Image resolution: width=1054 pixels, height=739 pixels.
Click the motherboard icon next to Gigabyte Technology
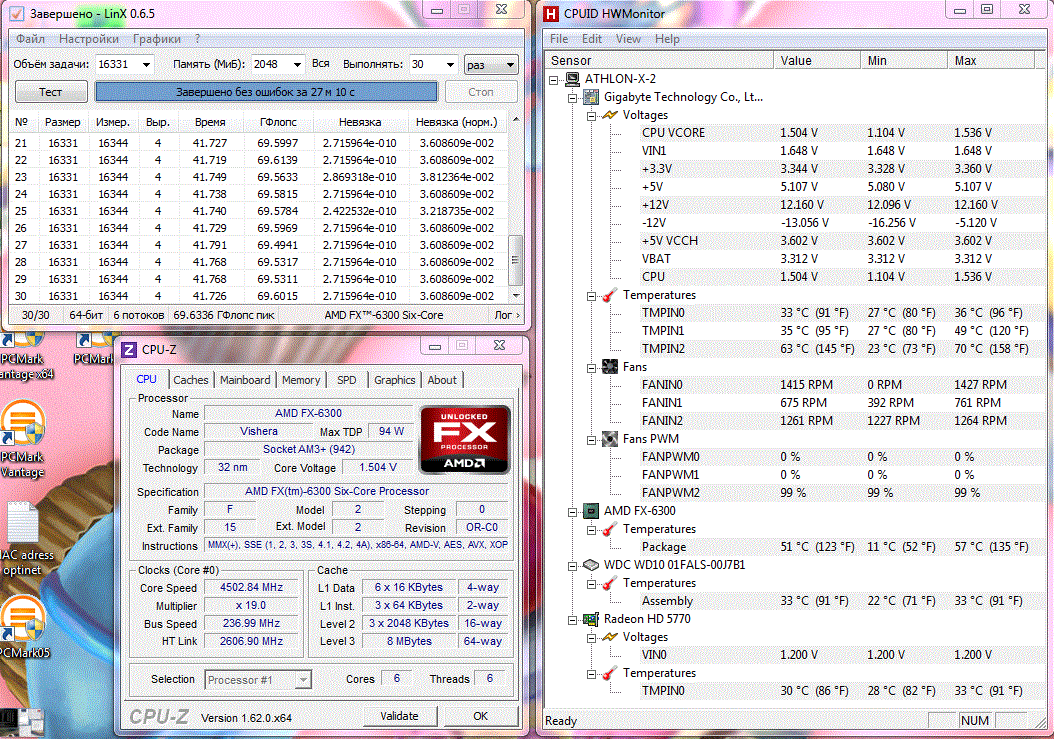tap(591, 97)
